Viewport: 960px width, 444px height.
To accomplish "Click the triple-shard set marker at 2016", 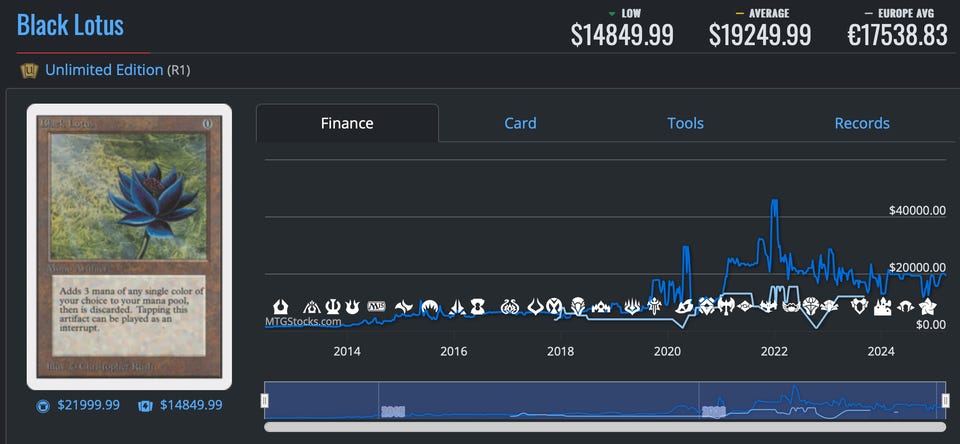I will point(457,306).
